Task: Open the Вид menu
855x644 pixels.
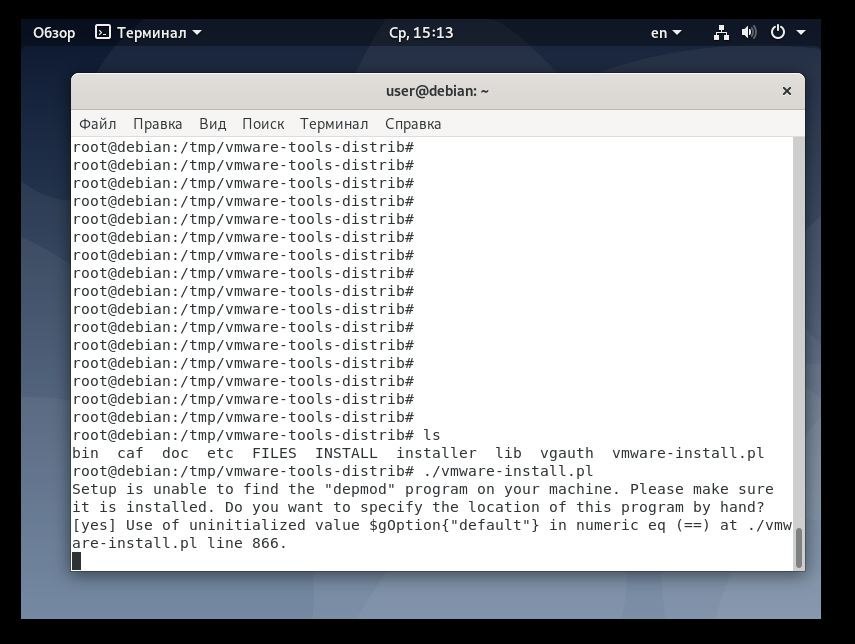Action: click(213, 124)
